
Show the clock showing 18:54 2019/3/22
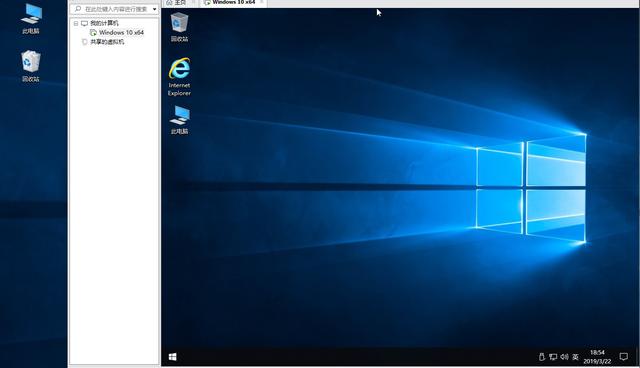click(x=597, y=357)
